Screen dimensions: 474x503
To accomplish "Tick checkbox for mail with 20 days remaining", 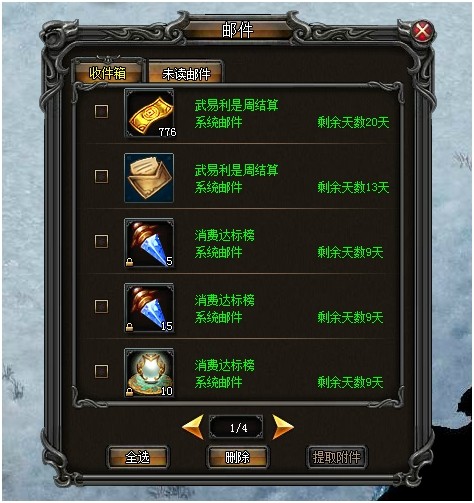I will point(101,111).
